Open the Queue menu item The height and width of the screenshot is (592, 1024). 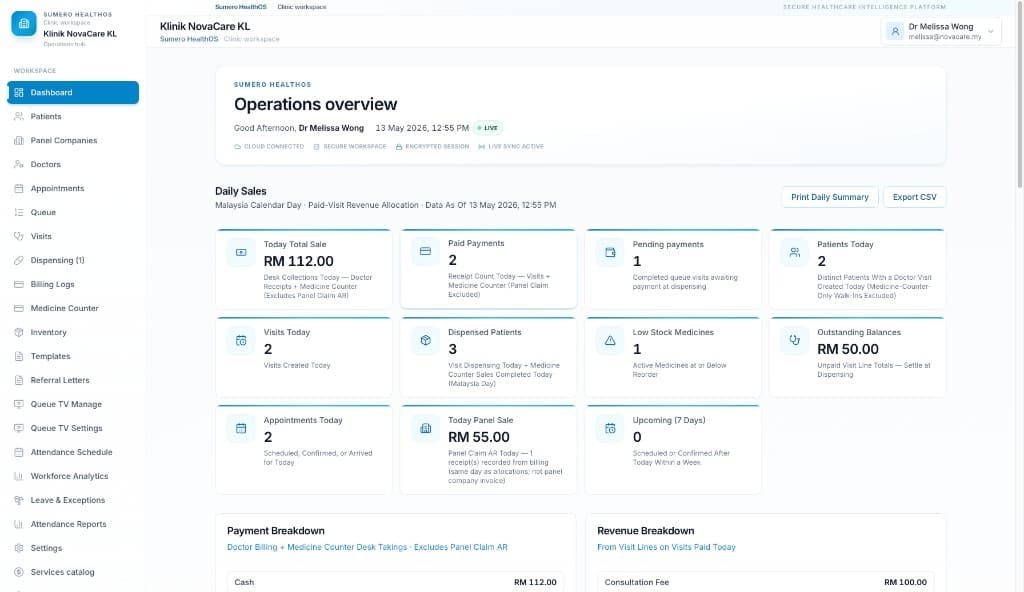(x=73, y=212)
